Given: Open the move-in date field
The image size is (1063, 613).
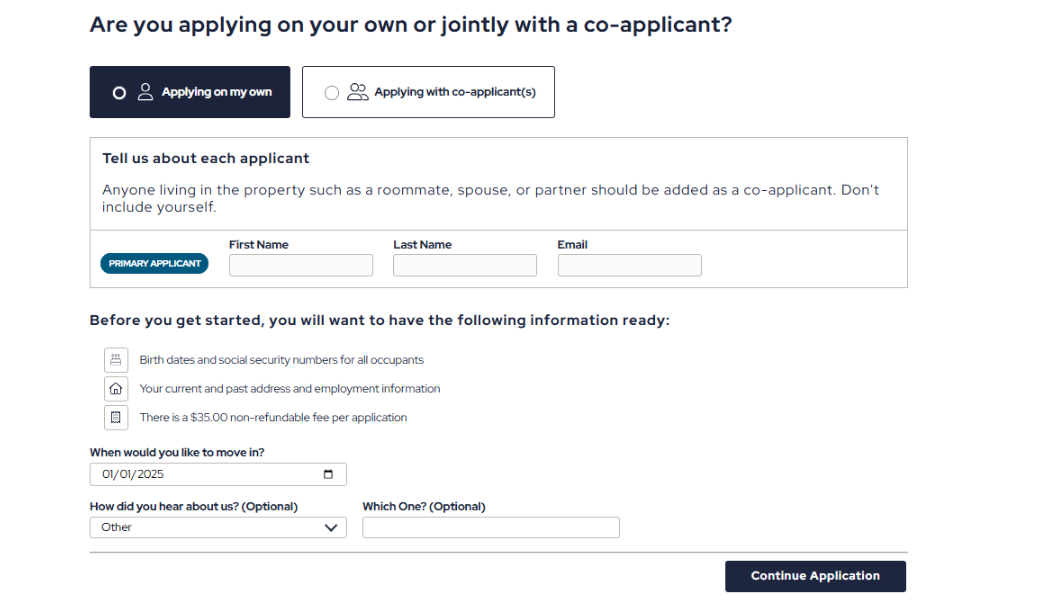Looking at the screenshot, I should [x=218, y=474].
